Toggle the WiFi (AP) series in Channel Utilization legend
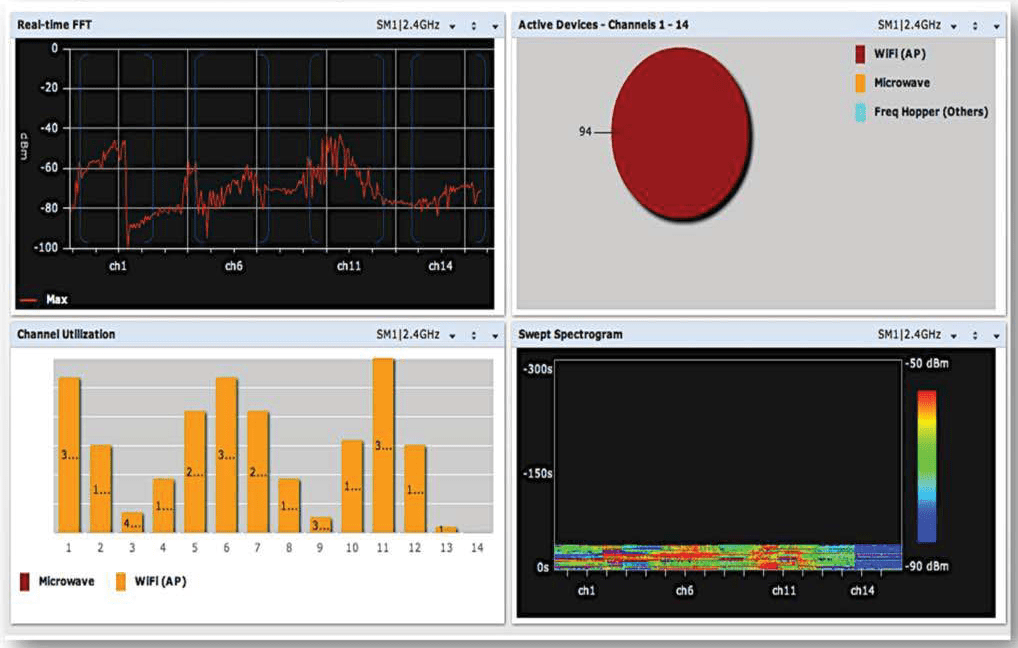The image size is (1018, 648). [159, 581]
